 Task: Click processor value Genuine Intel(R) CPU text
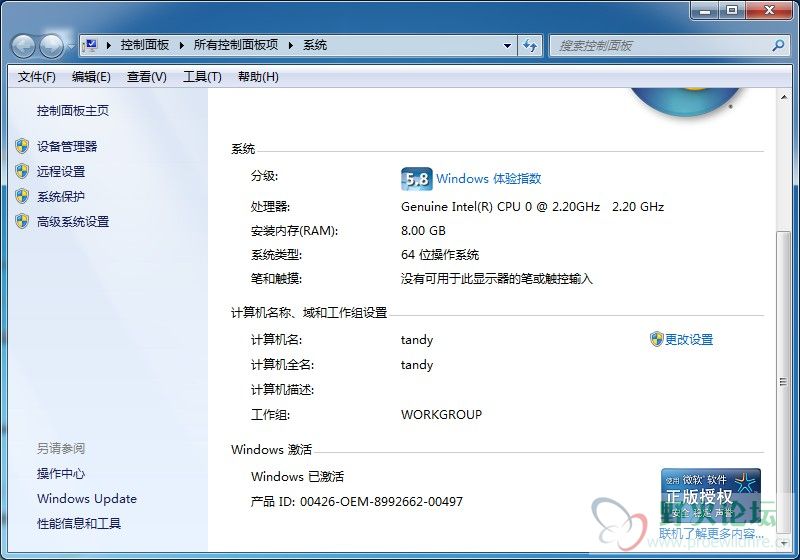click(x=532, y=207)
